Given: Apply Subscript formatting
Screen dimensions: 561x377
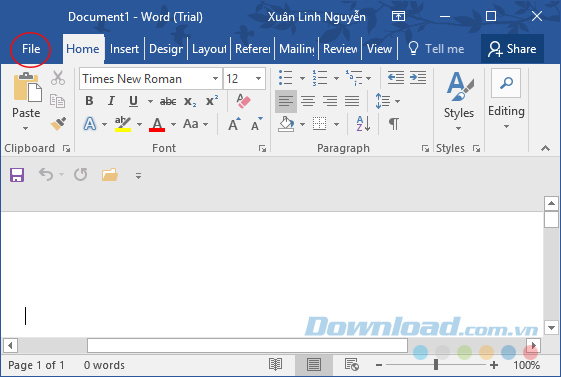Looking at the screenshot, I should (x=190, y=102).
